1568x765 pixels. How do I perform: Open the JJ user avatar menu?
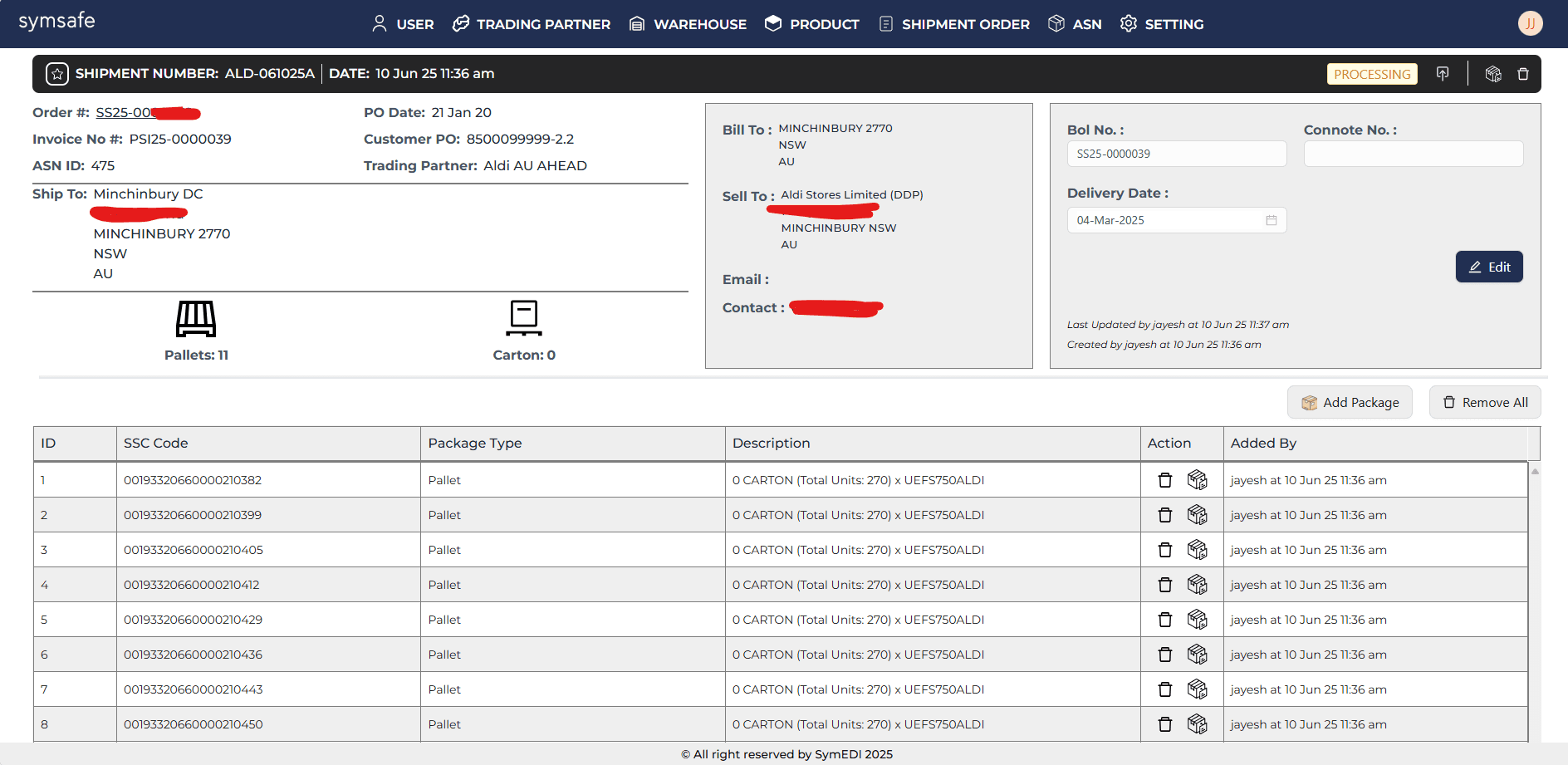(1530, 23)
